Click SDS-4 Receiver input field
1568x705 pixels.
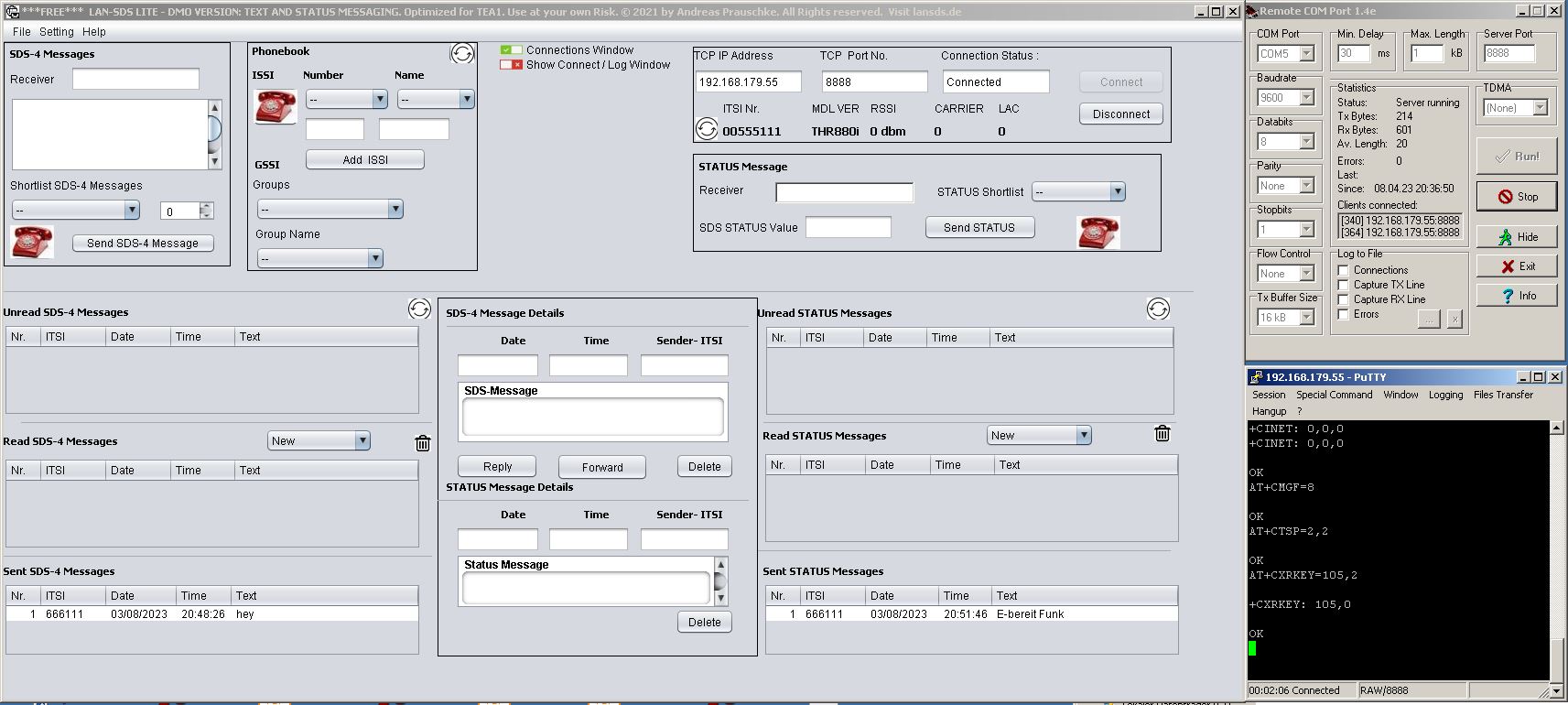135,79
